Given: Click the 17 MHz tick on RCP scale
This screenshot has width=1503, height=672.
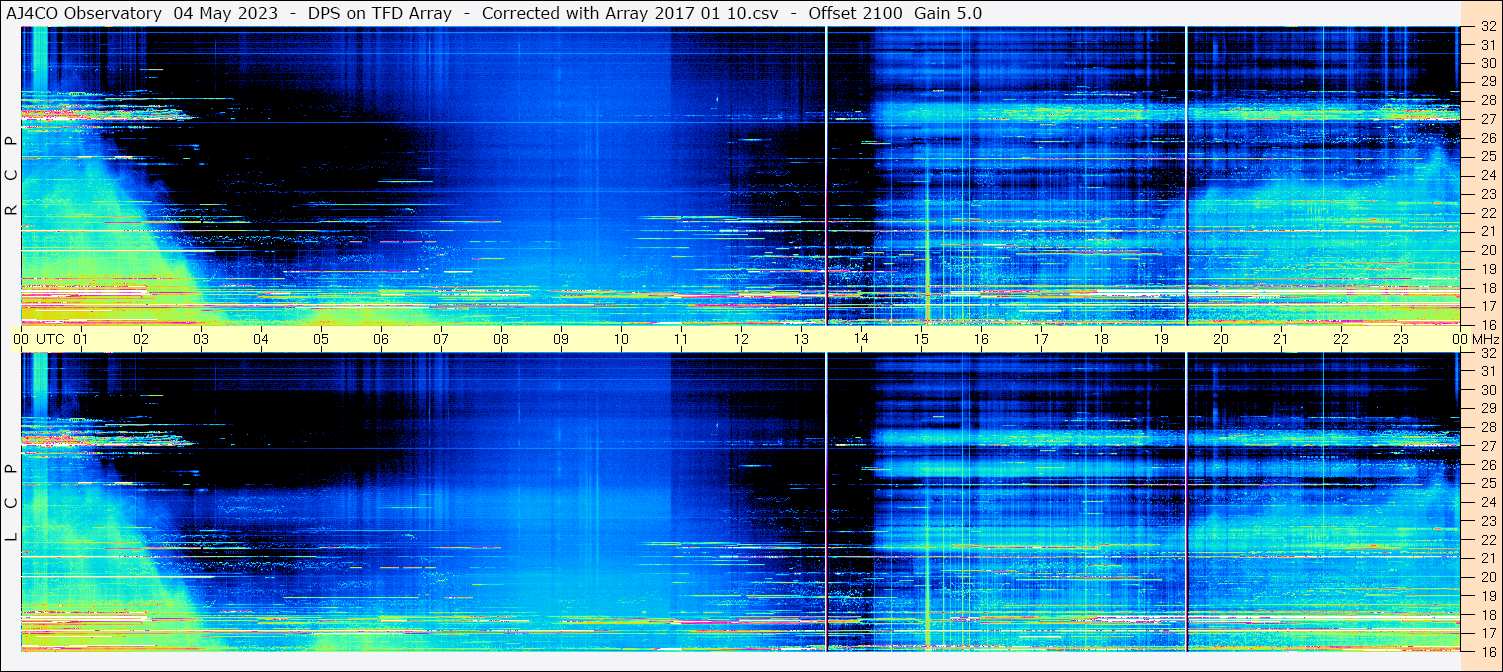Looking at the screenshot, I should [1487, 306].
